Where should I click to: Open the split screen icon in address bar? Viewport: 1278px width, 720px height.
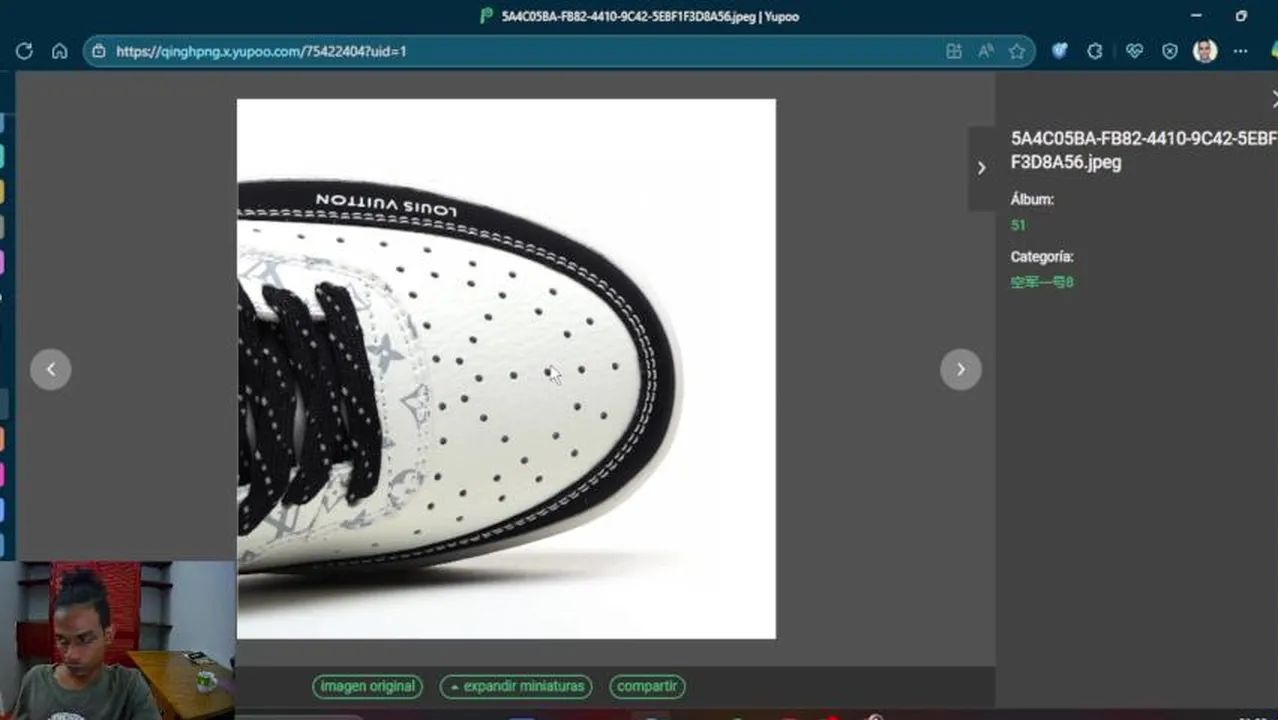(954, 51)
